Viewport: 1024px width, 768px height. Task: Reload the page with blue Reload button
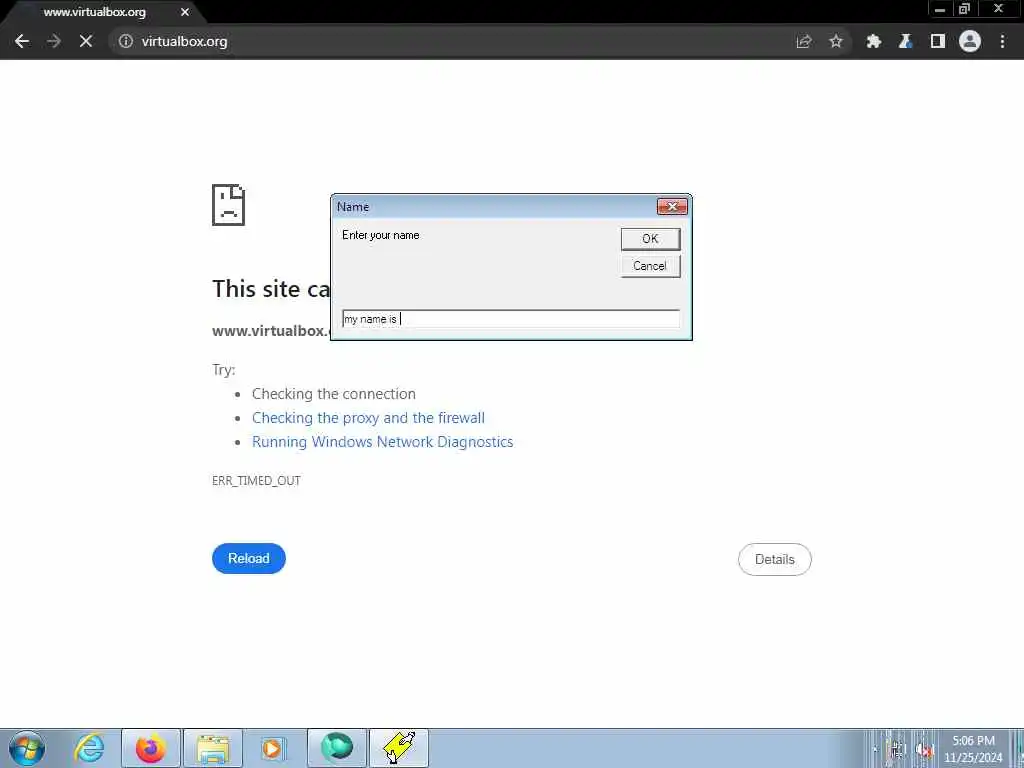click(x=249, y=558)
